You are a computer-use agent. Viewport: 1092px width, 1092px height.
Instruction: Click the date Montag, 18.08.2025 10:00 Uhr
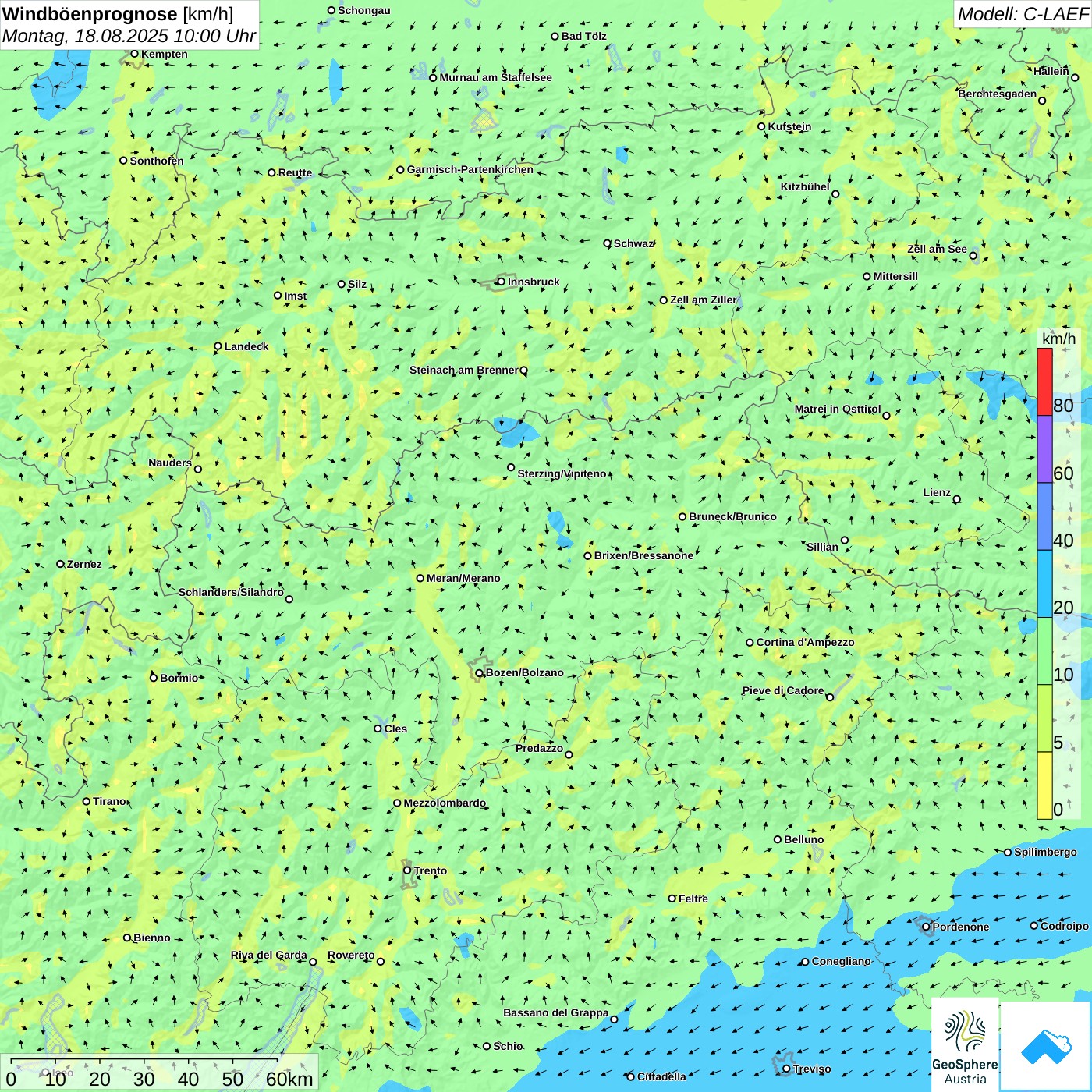coord(129,36)
